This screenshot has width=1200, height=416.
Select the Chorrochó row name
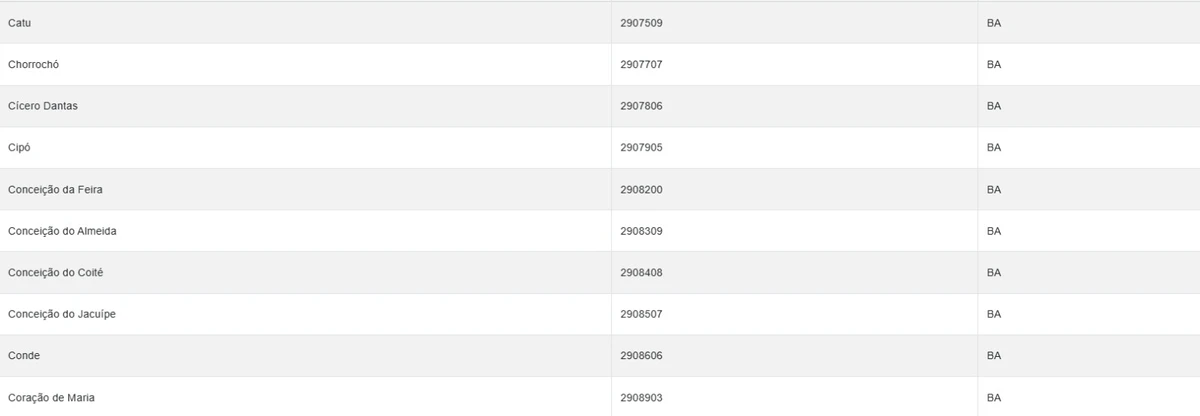(35, 65)
